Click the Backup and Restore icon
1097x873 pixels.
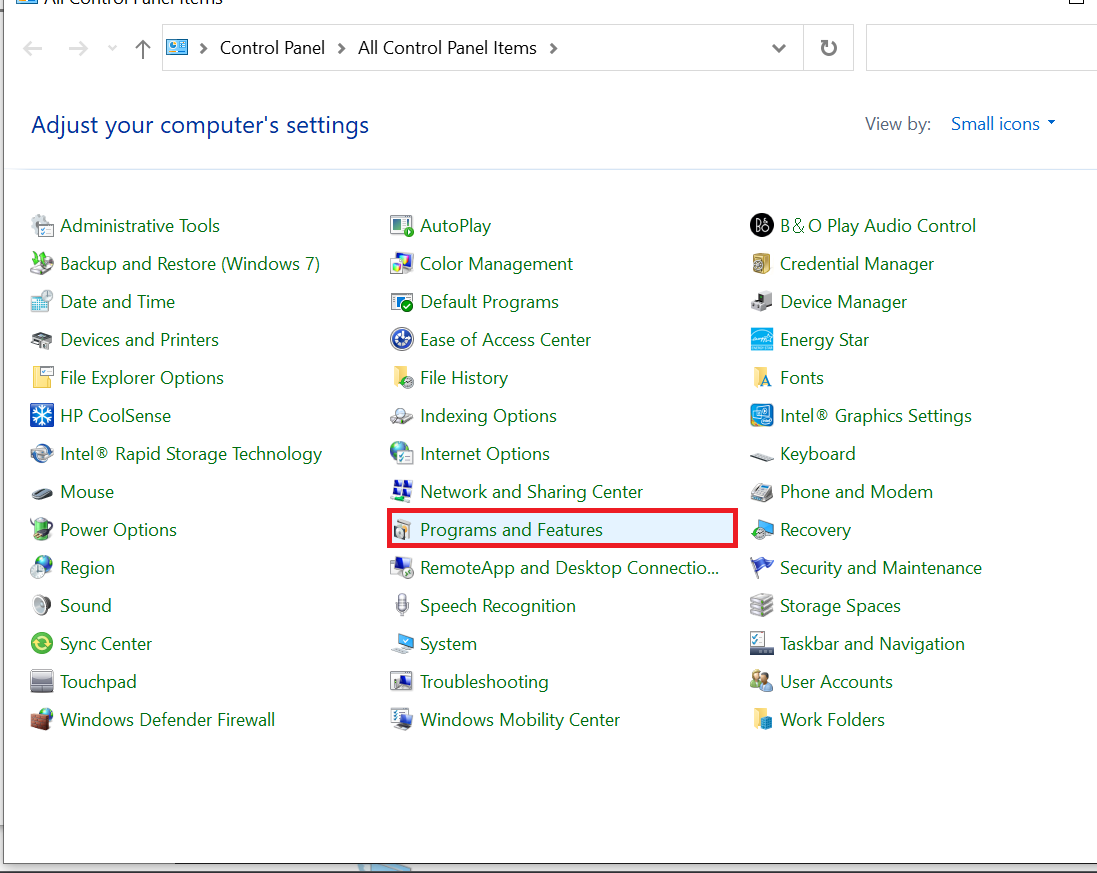tap(42, 264)
